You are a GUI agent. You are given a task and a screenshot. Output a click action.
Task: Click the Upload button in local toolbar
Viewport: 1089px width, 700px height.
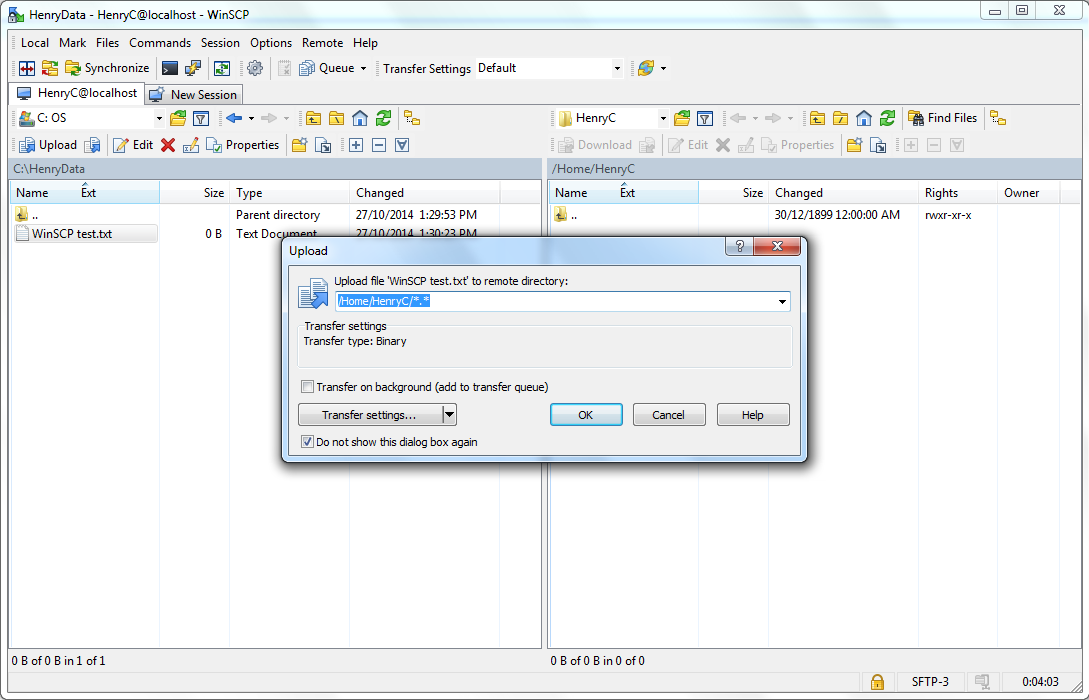pos(48,145)
